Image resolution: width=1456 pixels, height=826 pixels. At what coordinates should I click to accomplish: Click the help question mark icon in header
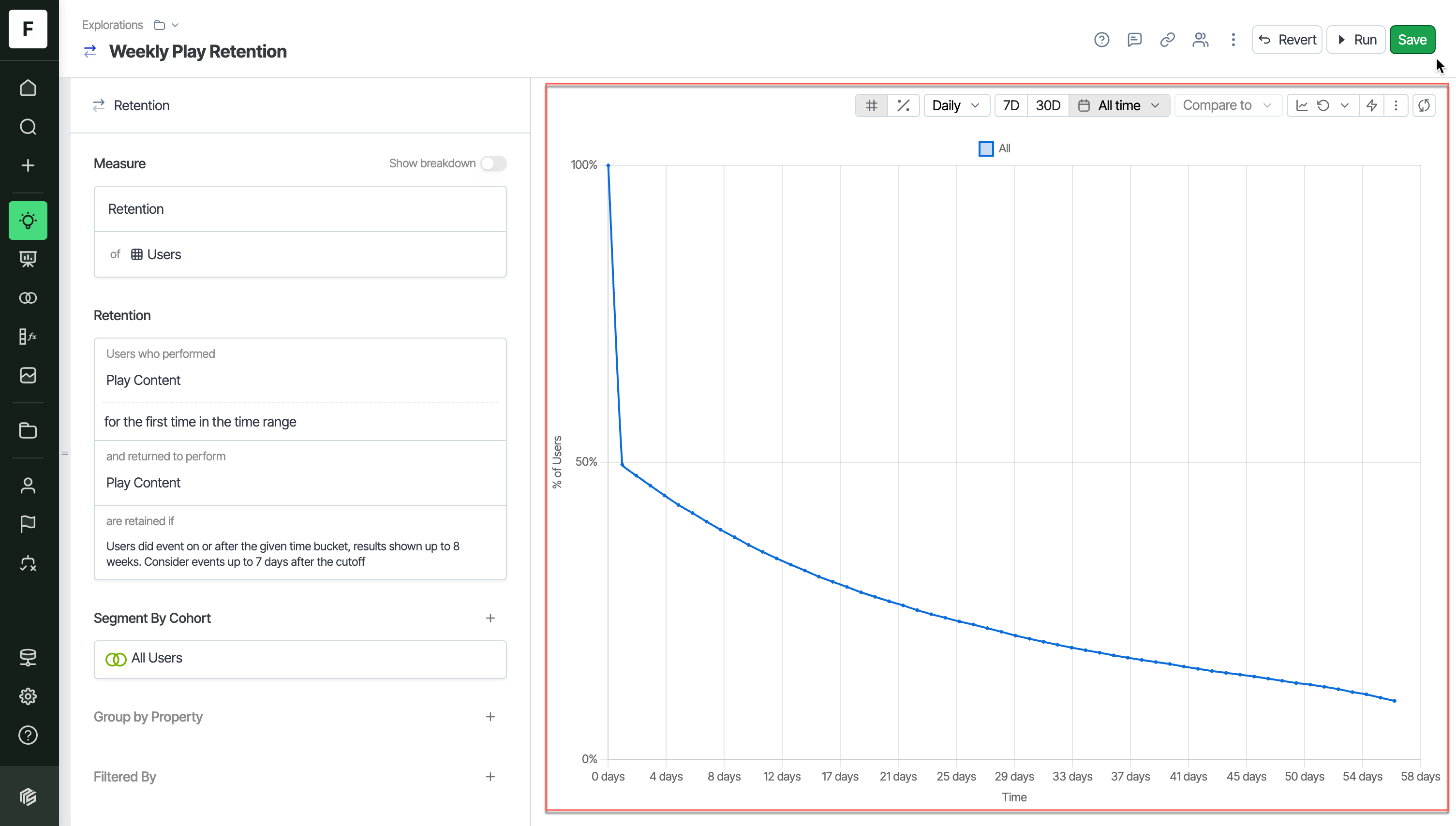click(1101, 40)
